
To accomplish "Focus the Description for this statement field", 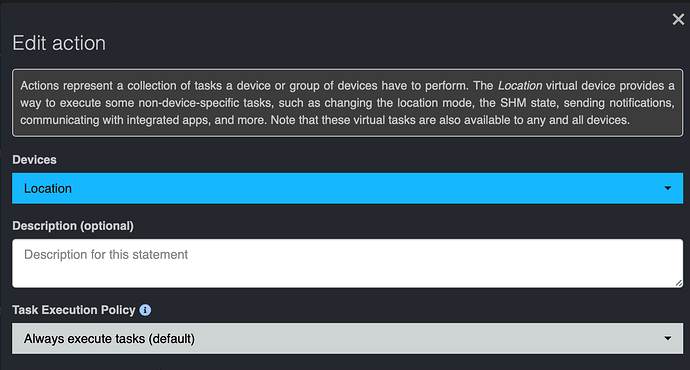I will (x=348, y=264).
